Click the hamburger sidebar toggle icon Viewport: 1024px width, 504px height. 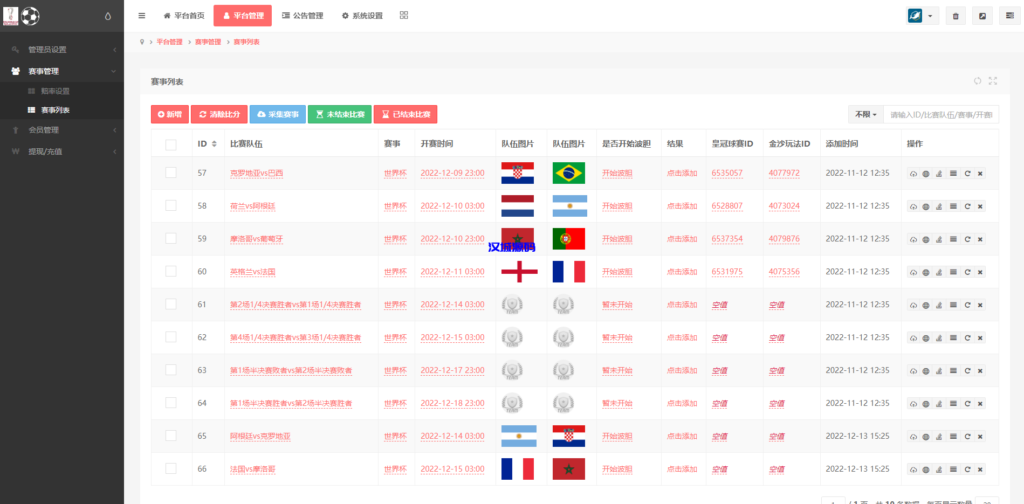(x=142, y=16)
